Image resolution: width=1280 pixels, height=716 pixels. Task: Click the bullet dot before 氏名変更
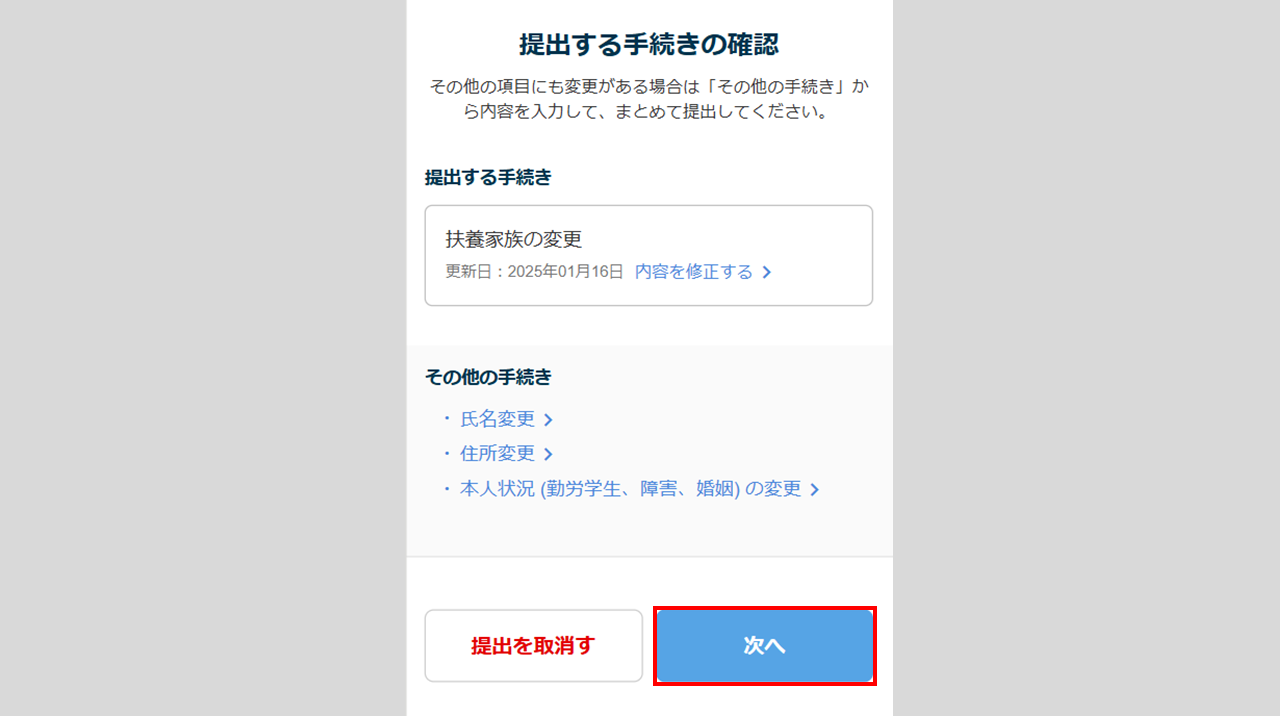pos(447,419)
